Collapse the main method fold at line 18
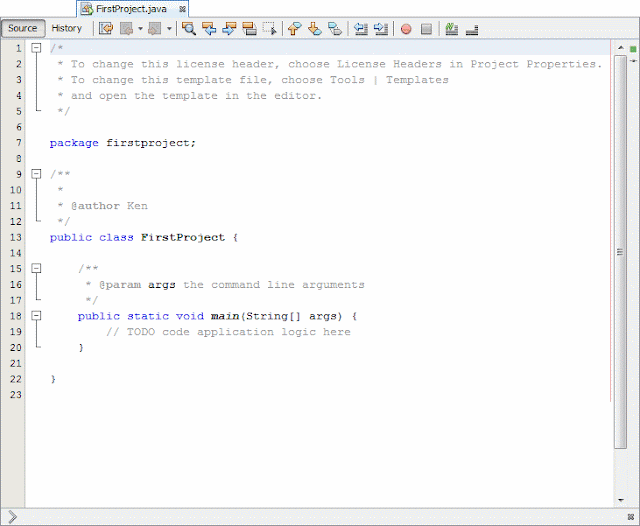This screenshot has height=526, width=640. pos(36,315)
